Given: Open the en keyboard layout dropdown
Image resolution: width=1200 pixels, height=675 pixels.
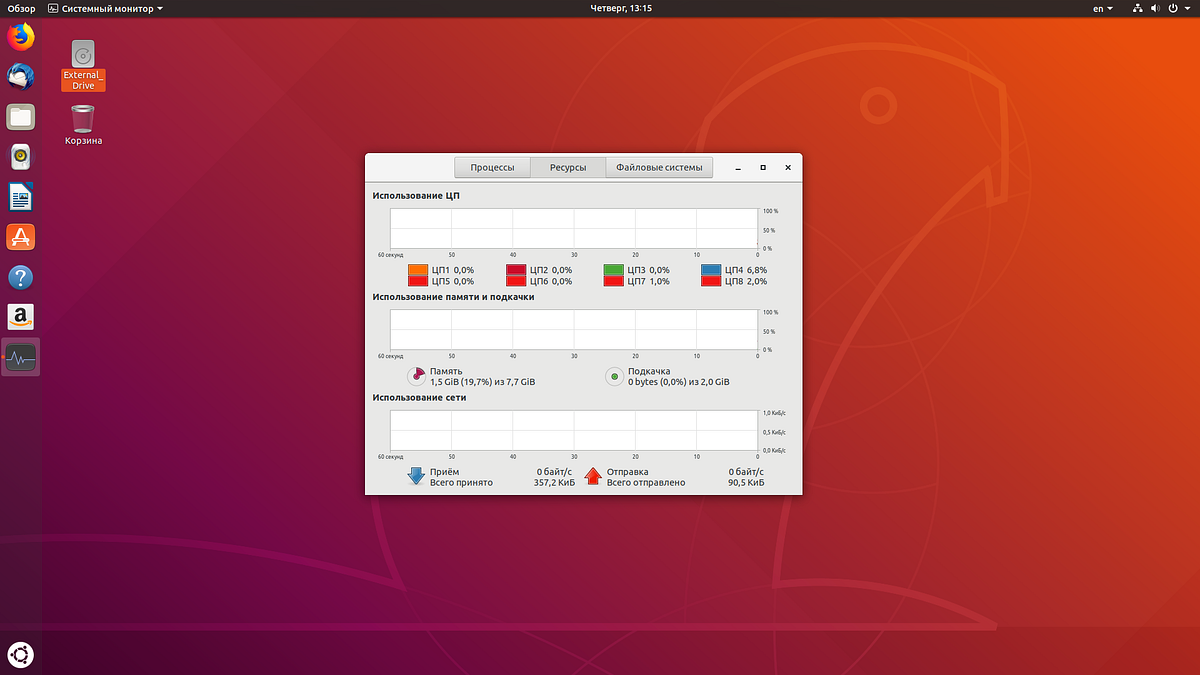Looking at the screenshot, I should (1101, 8).
